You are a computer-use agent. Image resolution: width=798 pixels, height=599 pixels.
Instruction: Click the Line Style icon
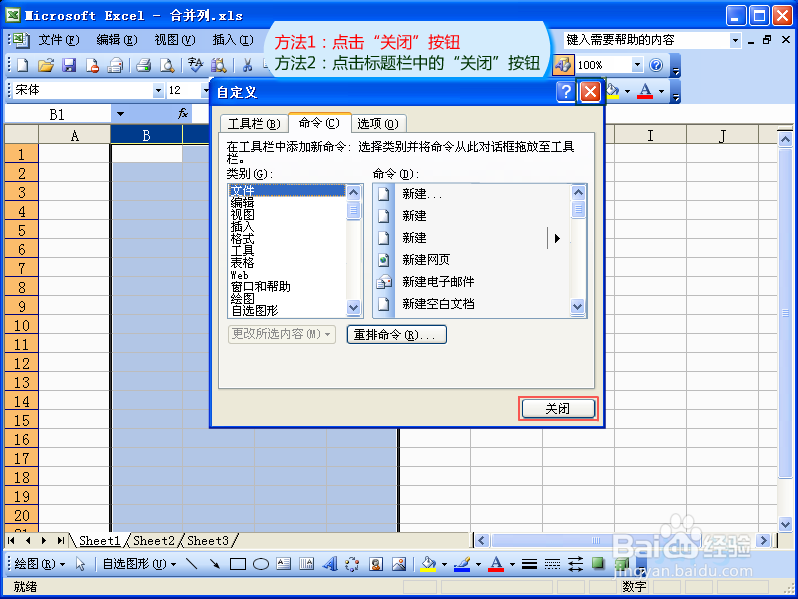(x=529, y=564)
